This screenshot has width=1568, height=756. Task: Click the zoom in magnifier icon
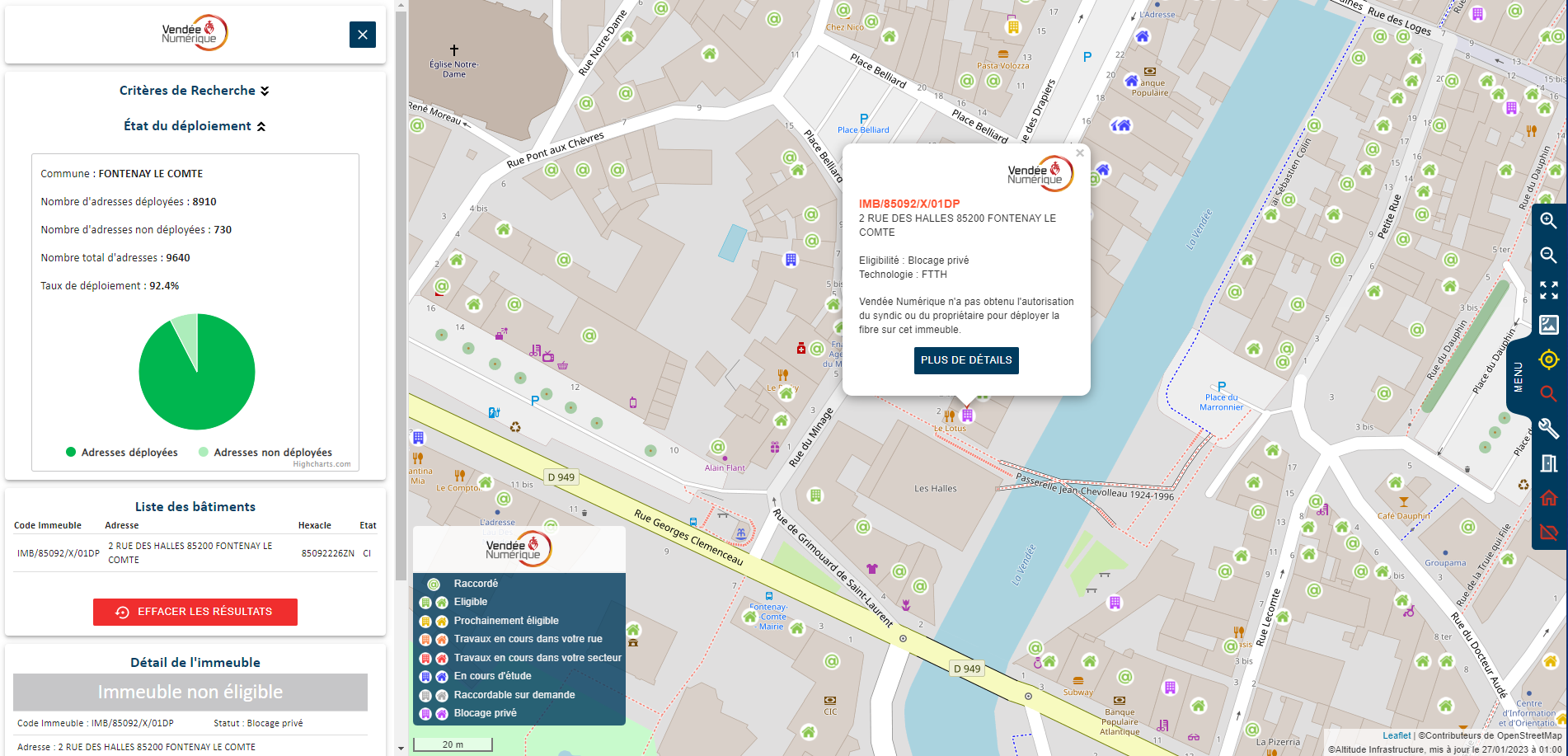(1548, 220)
